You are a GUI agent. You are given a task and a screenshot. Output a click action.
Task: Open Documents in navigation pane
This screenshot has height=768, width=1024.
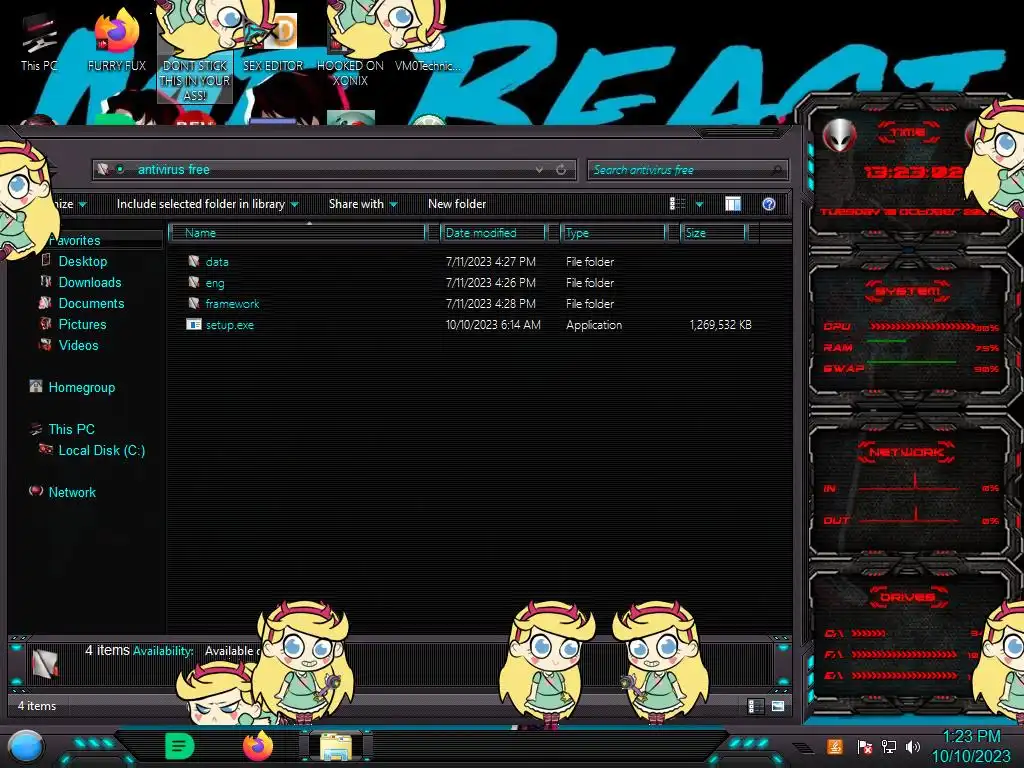pyautogui.click(x=91, y=303)
